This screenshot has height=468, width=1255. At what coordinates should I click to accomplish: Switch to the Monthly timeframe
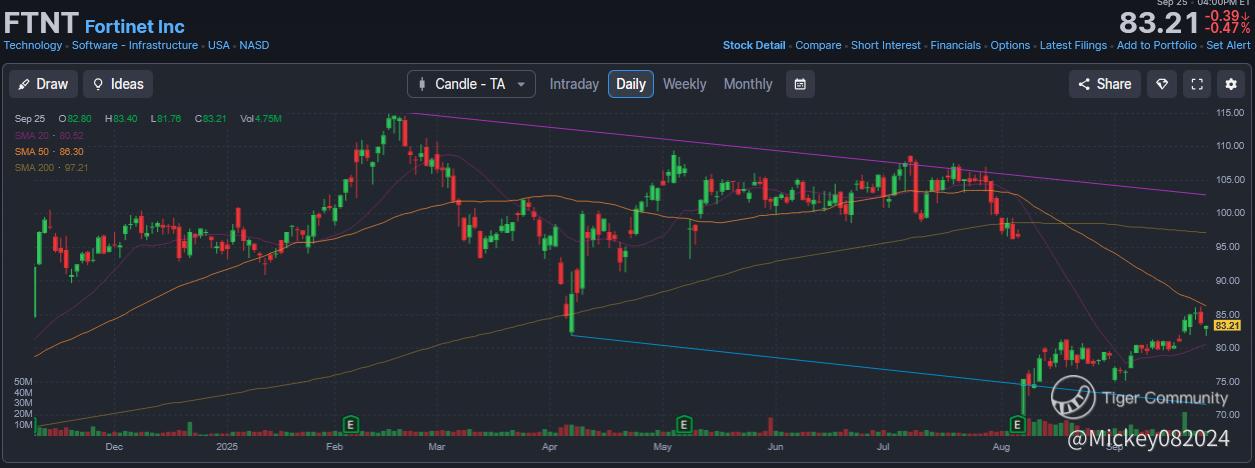pyautogui.click(x=748, y=84)
